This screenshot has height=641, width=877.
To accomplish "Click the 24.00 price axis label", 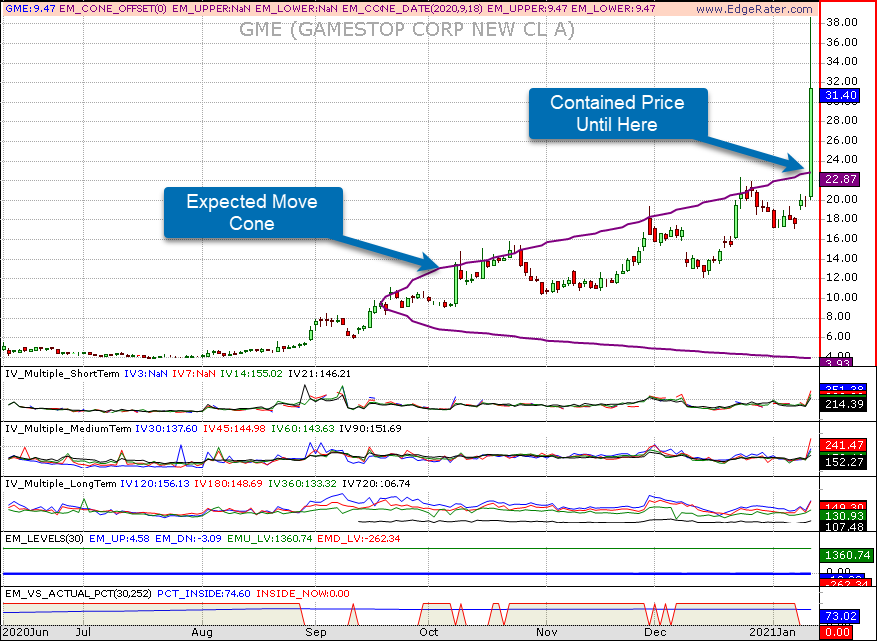I will pyautogui.click(x=842, y=159).
